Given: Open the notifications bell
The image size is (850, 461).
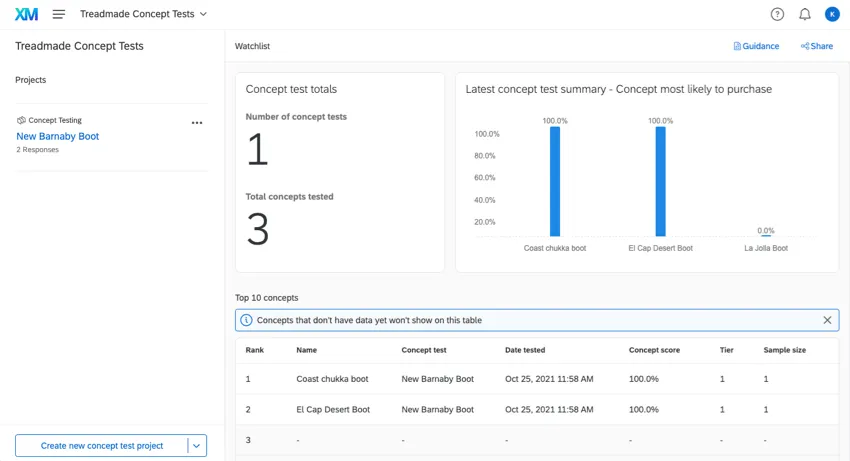Looking at the screenshot, I should pos(804,14).
